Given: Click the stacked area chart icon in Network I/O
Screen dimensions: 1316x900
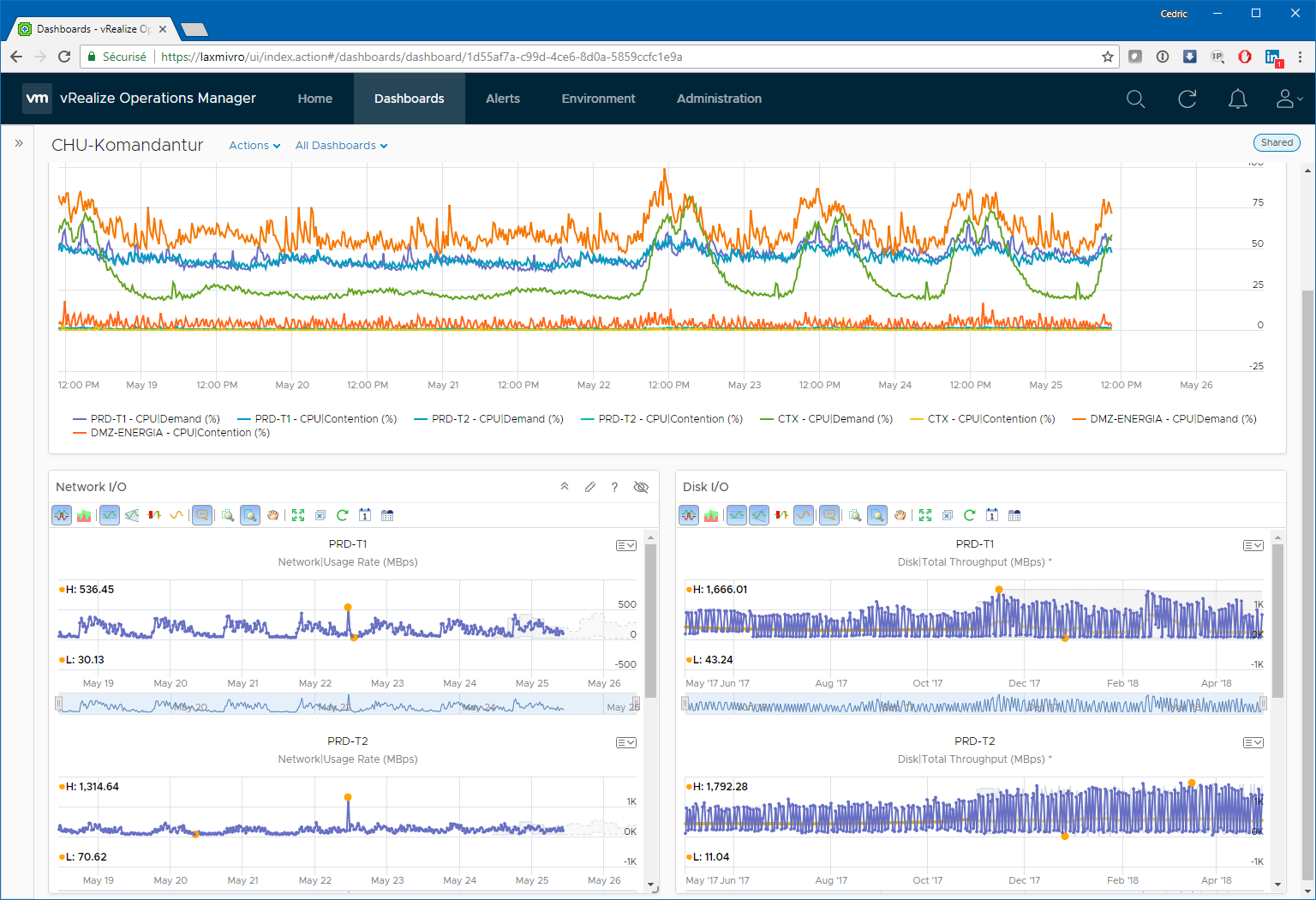Looking at the screenshot, I should pos(84,515).
